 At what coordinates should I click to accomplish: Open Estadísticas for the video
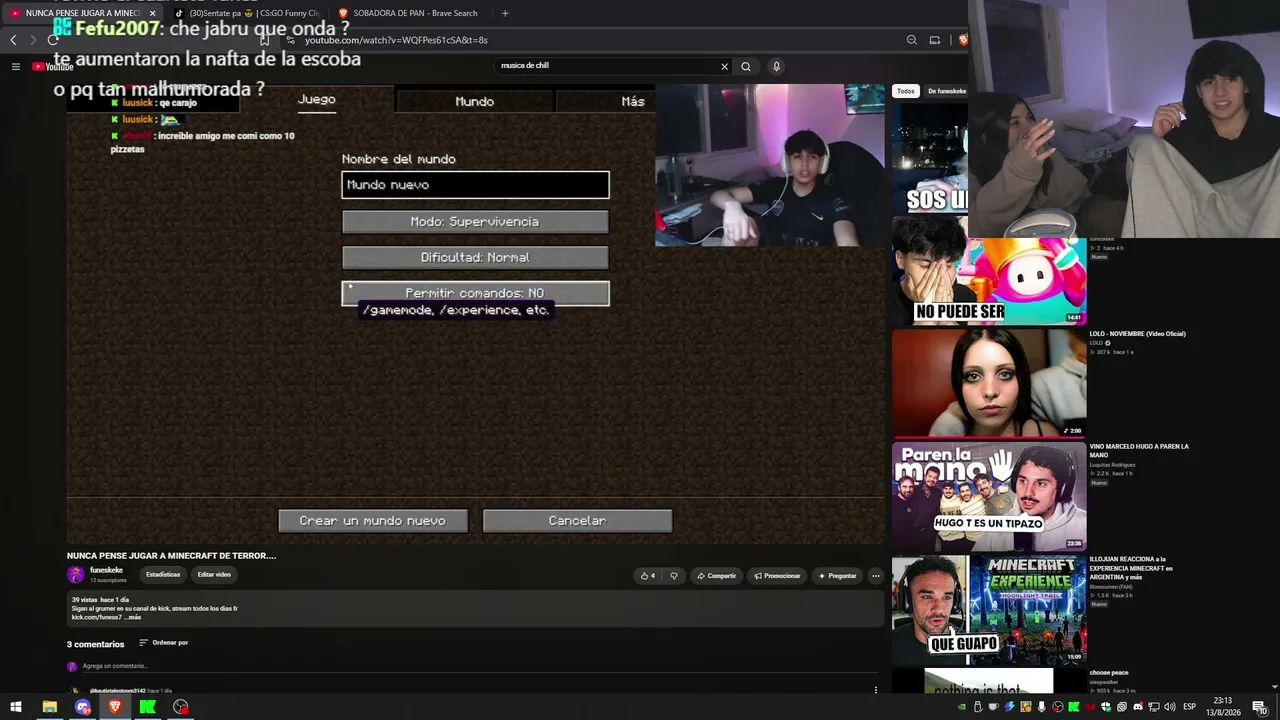163,575
